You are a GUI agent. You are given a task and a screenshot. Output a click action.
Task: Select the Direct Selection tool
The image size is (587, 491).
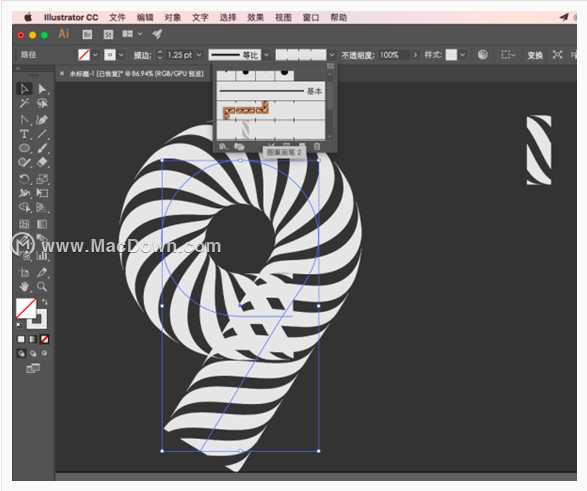42,89
